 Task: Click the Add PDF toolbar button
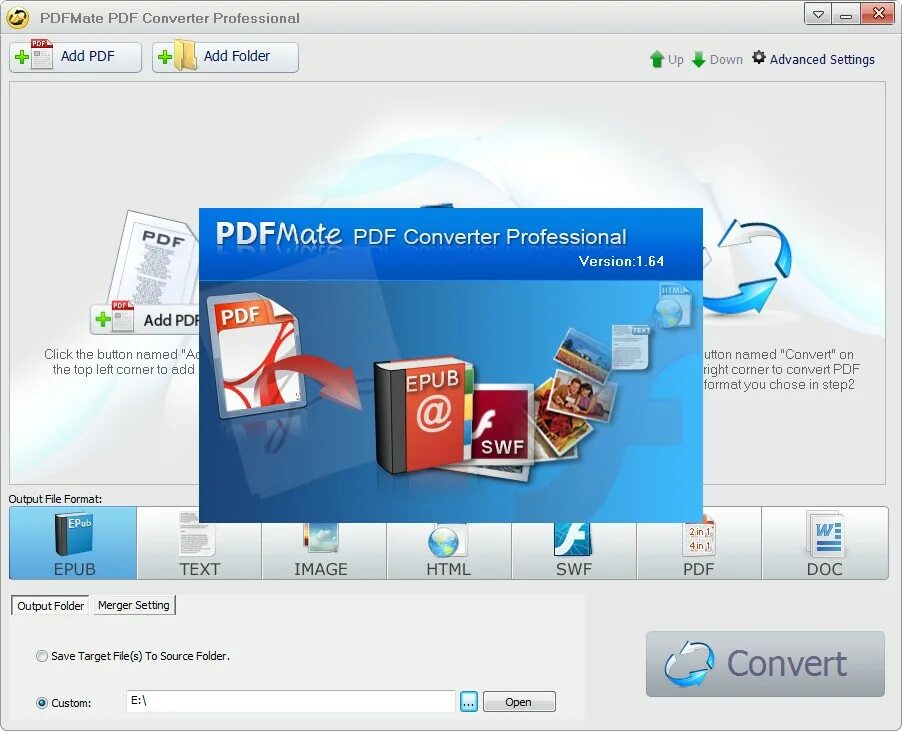pos(75,57)
